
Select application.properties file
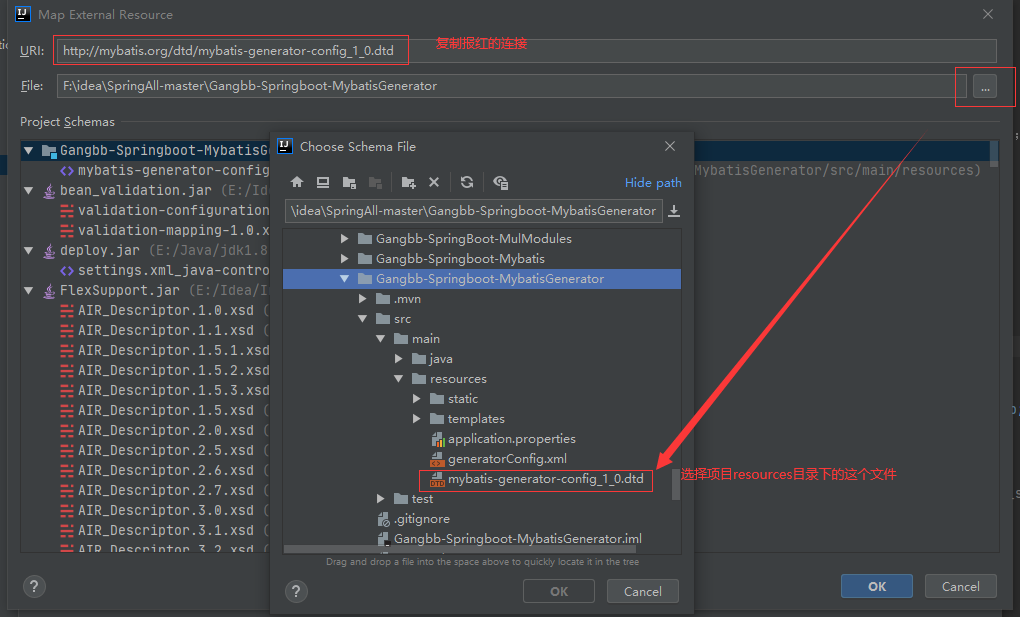(x=503, y=439)
